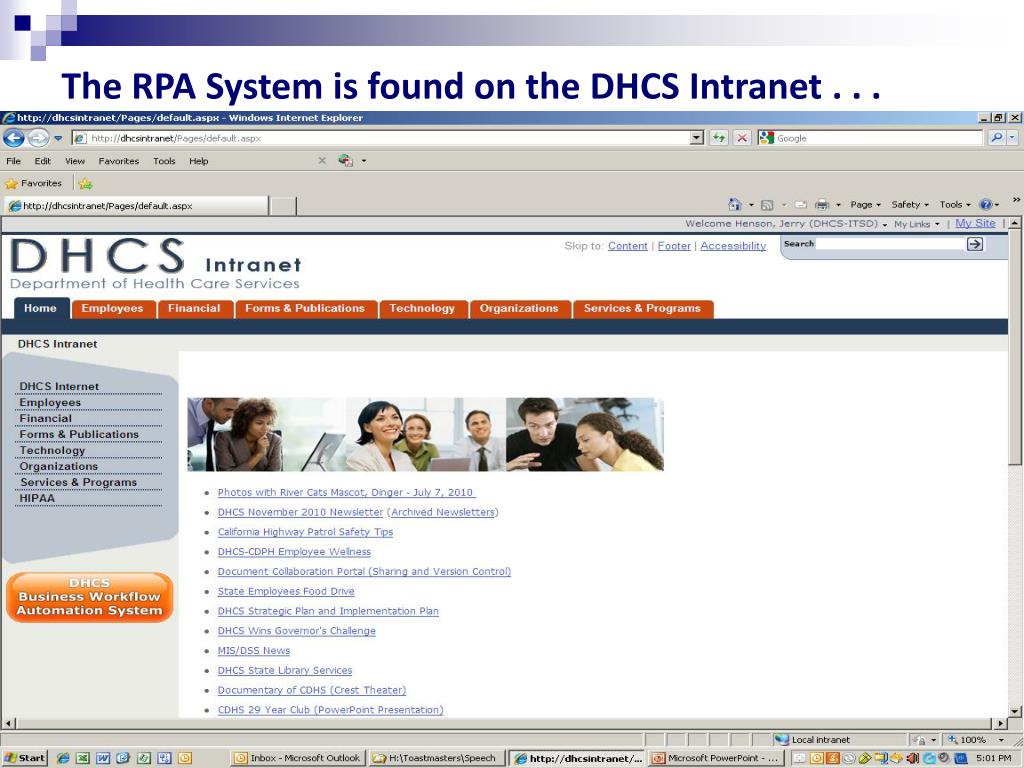Viewport: 1024px width, 768px height.
Task: Click the blue Help question mark icon
Action: [985, 204]
